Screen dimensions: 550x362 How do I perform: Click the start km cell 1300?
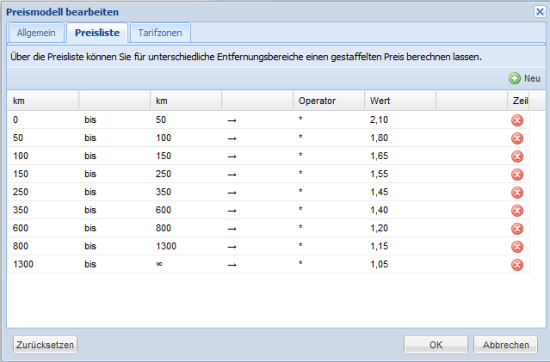(43, 264)
